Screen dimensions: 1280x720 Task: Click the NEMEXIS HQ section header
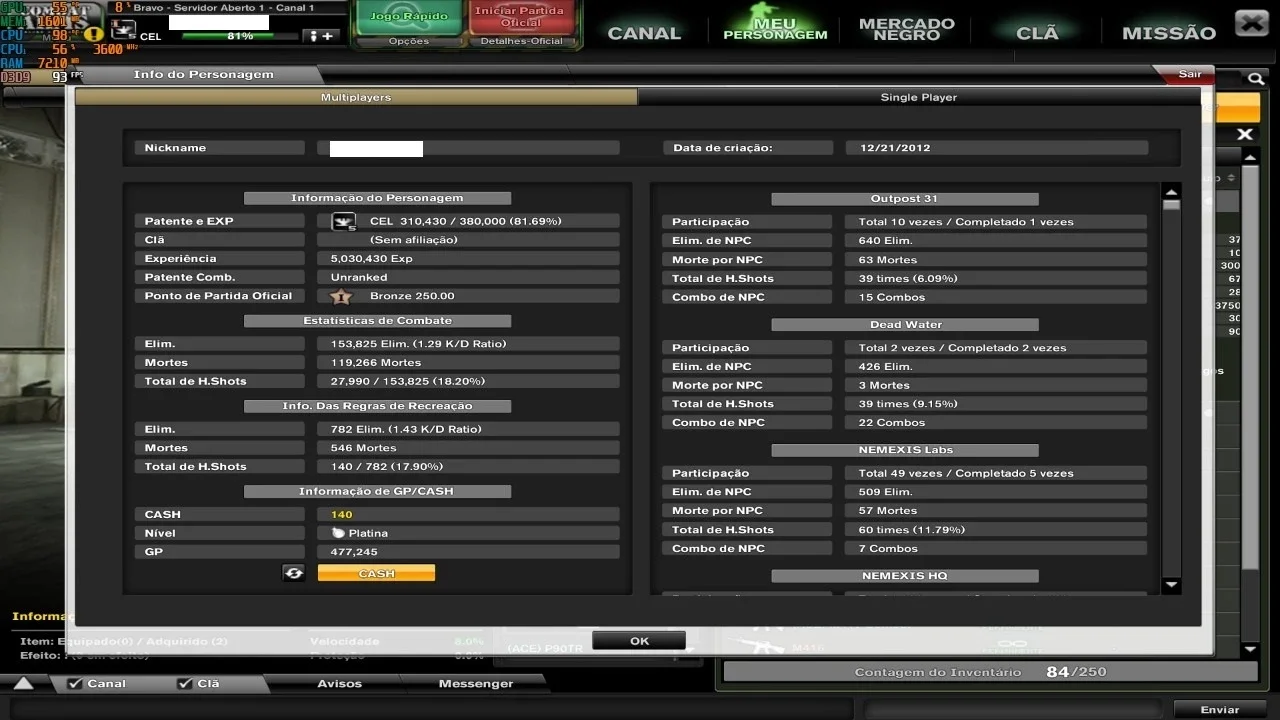pos(904,576)
